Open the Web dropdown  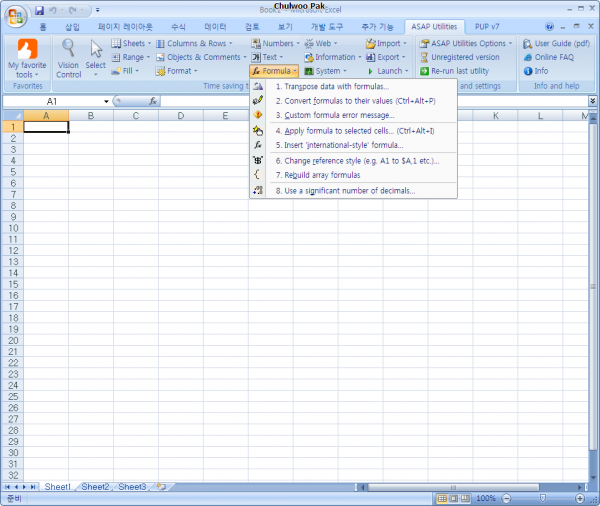click(x=321, y=43)
